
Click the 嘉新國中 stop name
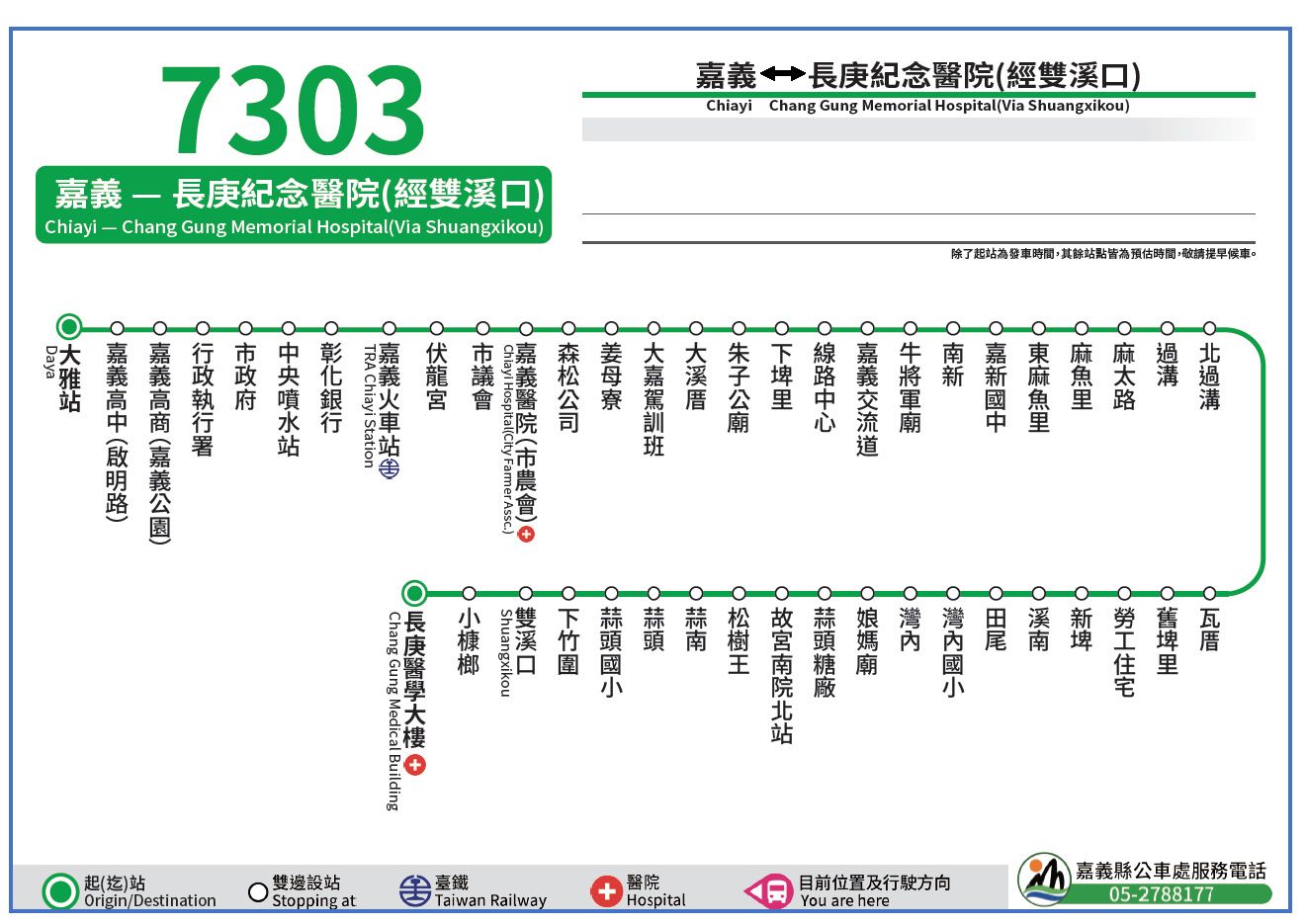tap(996, 388)
